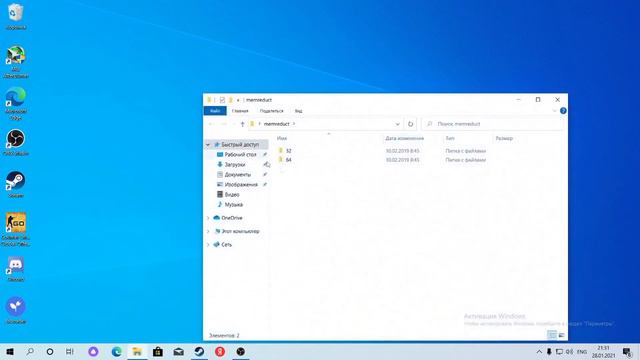Select OneDrive in navigation pane
640x360 pixels.
[x=232, y=218]
